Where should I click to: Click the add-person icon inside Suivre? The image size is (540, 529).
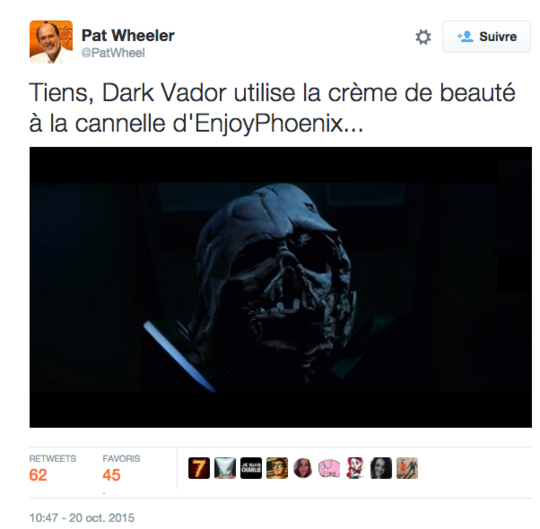[465, 36]
